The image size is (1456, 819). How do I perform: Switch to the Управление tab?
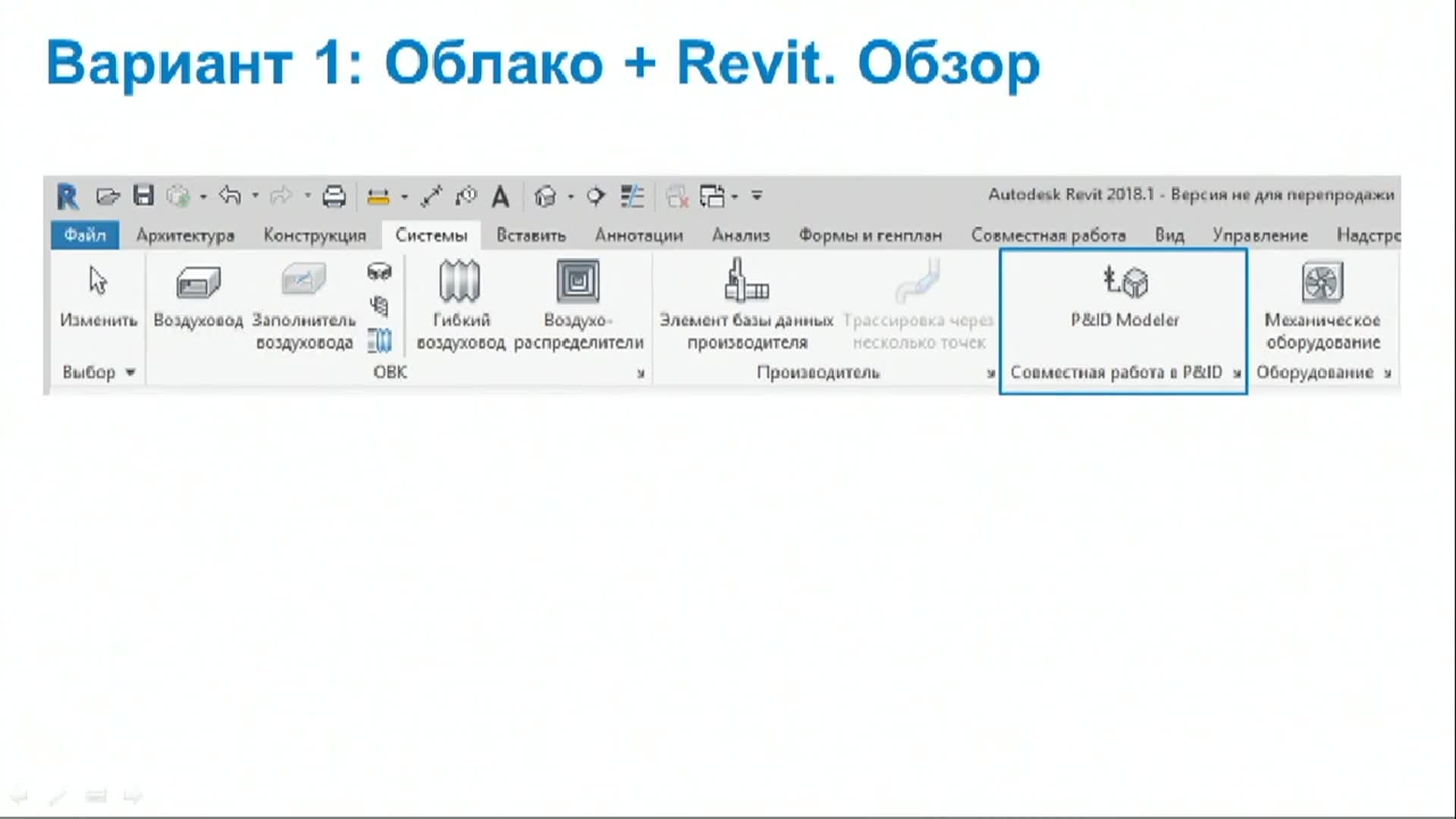point(1260,236)
